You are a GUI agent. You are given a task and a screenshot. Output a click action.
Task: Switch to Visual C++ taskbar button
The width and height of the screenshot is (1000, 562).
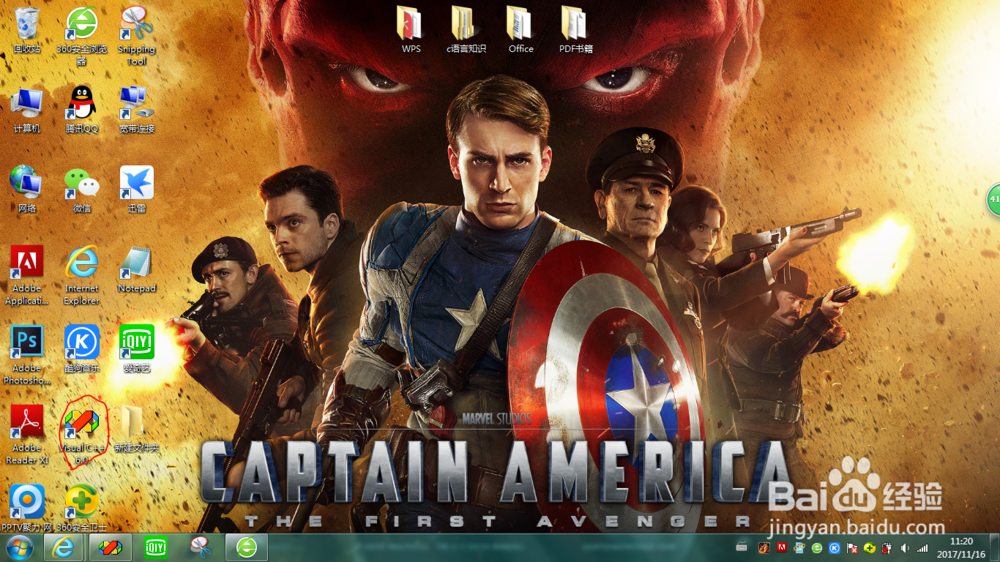[110, 548]
